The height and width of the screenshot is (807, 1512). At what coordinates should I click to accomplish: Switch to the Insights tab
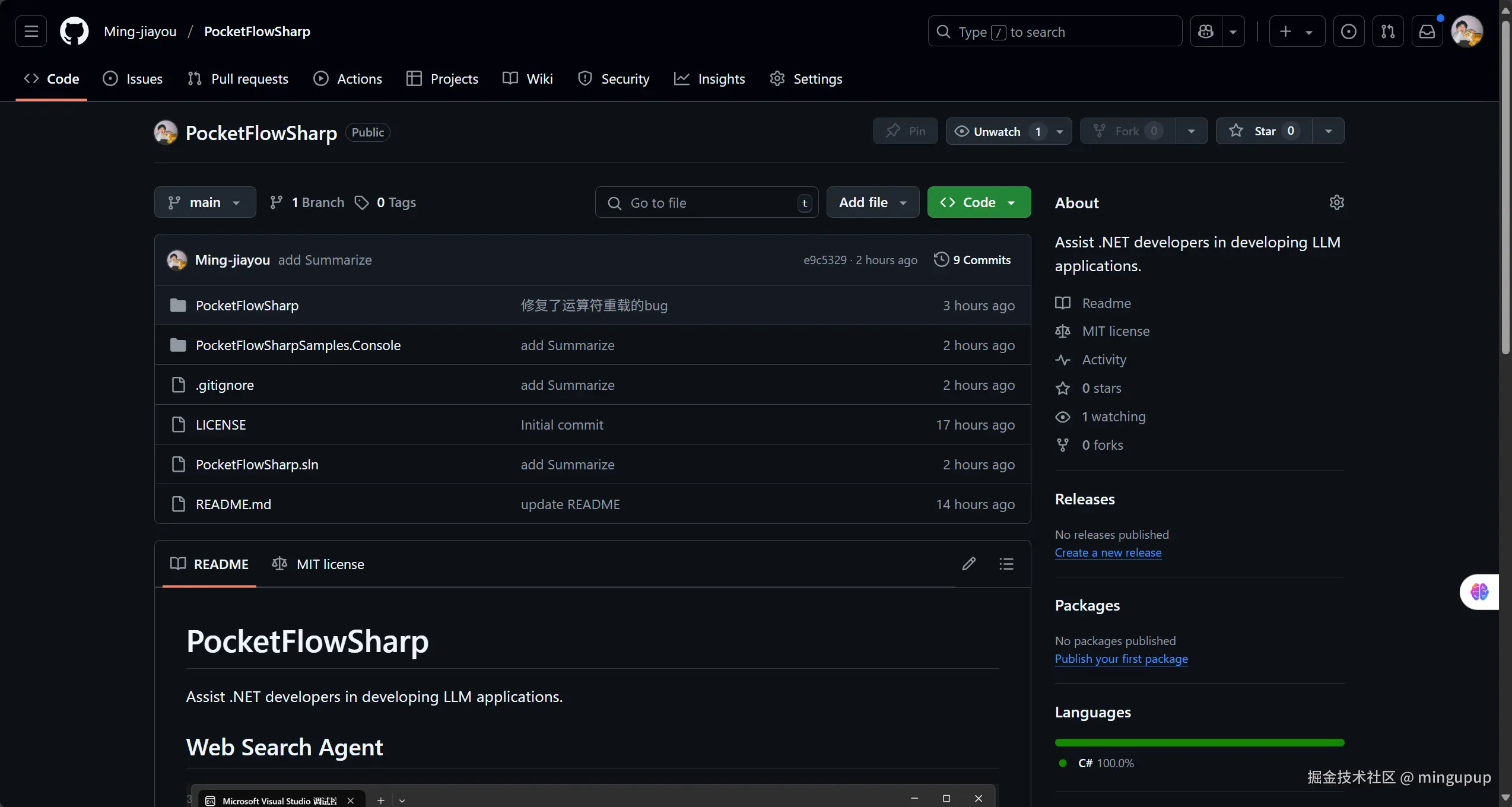tap(710, 79)
